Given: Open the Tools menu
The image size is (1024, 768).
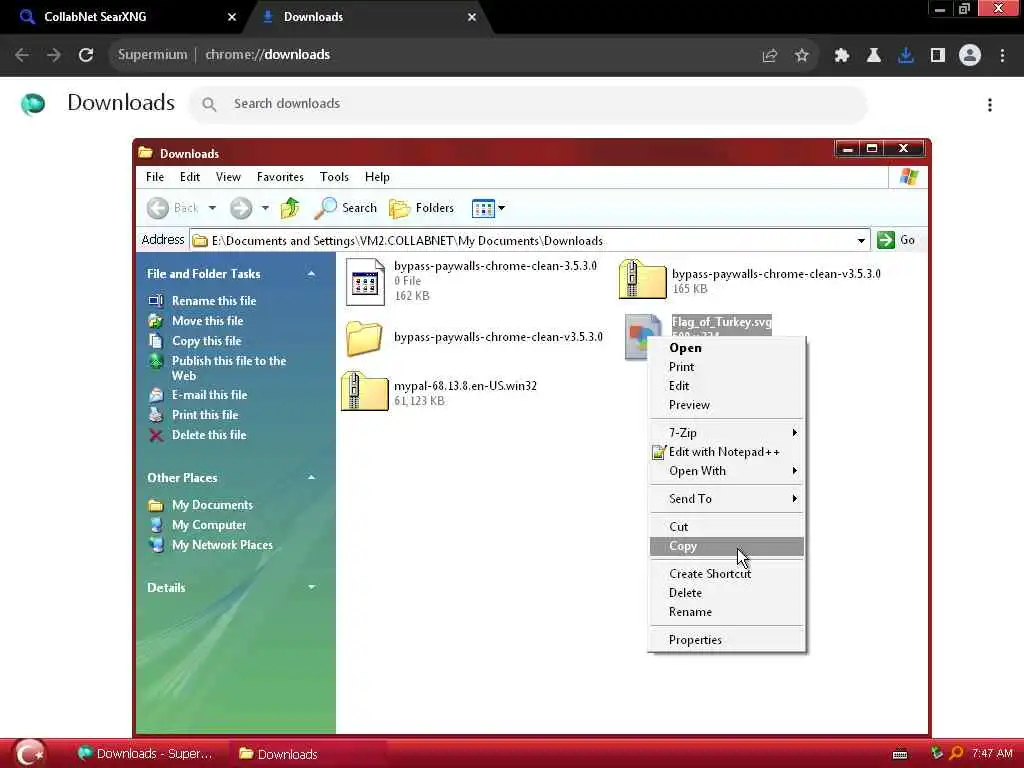Looking at the screenshot, I should tap(334, 177).
